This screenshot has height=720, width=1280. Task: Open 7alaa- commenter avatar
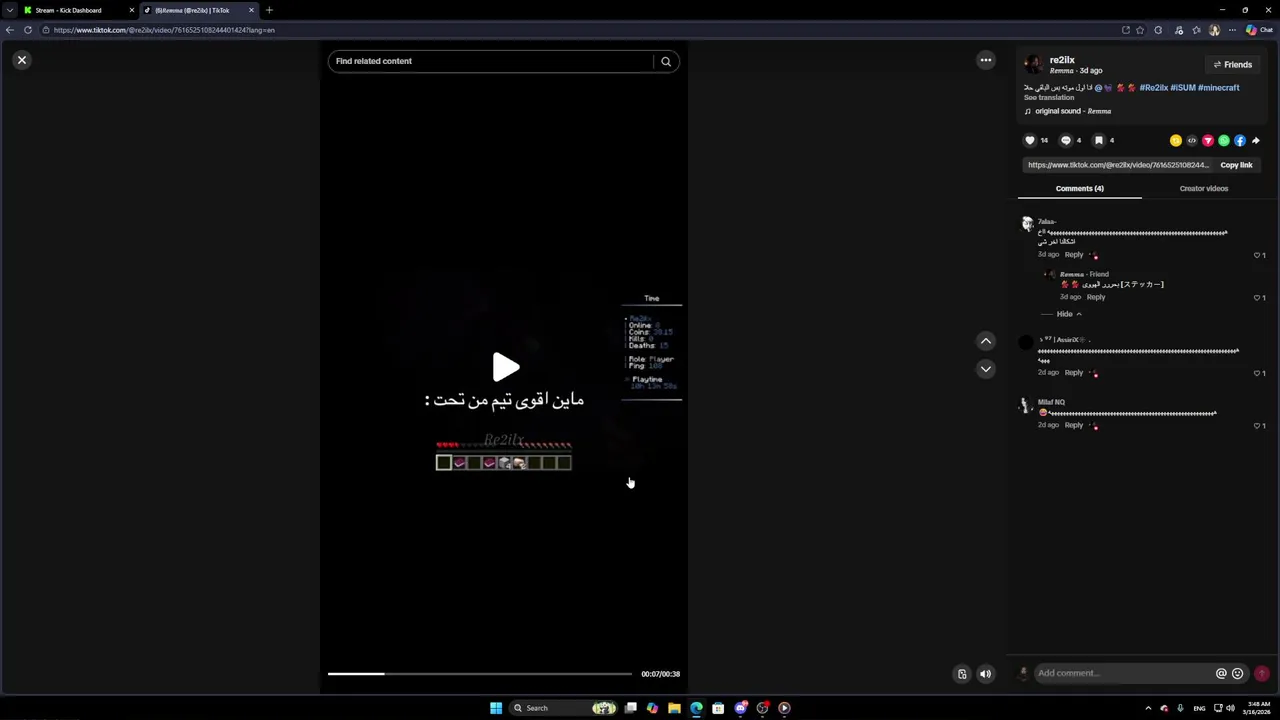click(1026, 225)
